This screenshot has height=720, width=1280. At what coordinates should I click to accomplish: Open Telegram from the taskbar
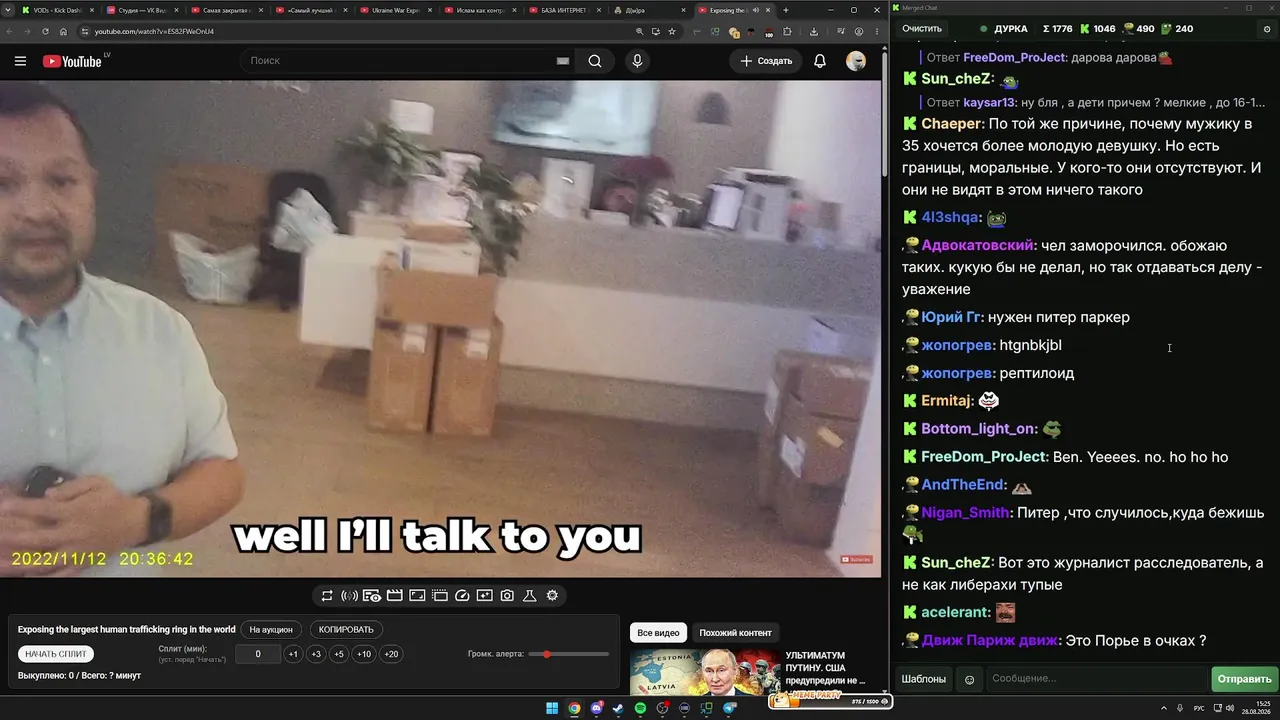(729, 708)
